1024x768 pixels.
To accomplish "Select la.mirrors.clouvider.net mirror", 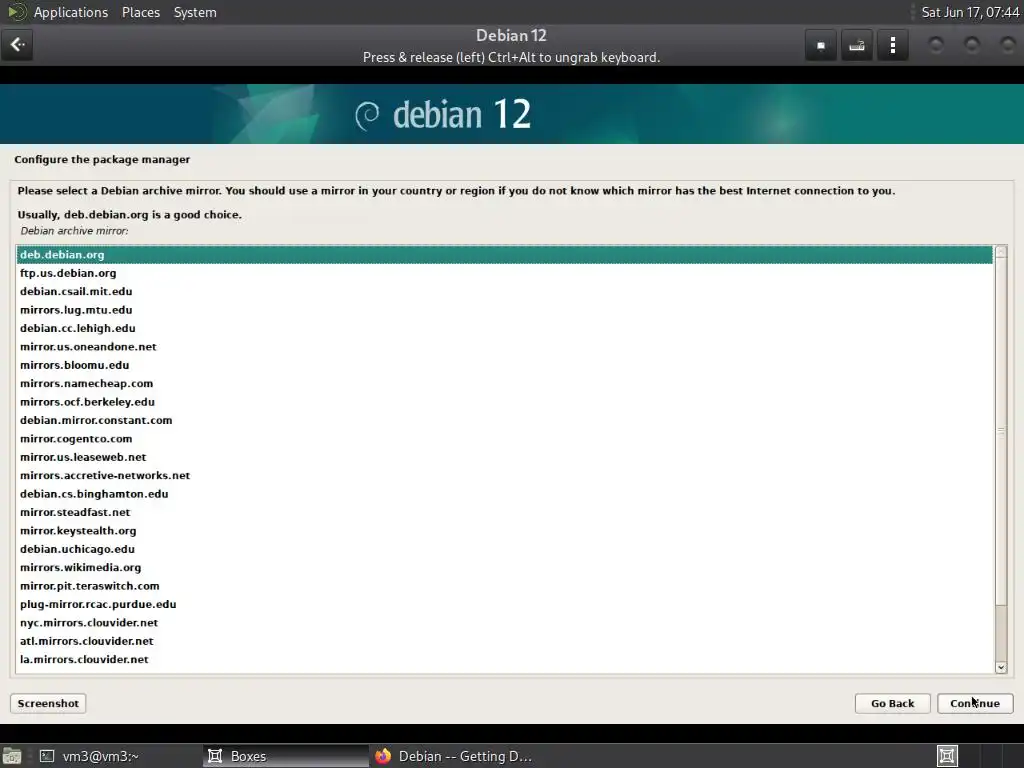I will tap(504, 660).
